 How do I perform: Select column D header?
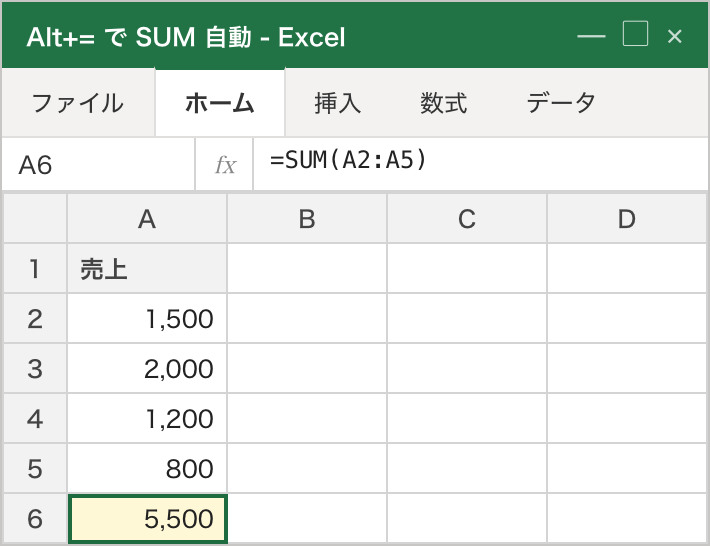627,219
